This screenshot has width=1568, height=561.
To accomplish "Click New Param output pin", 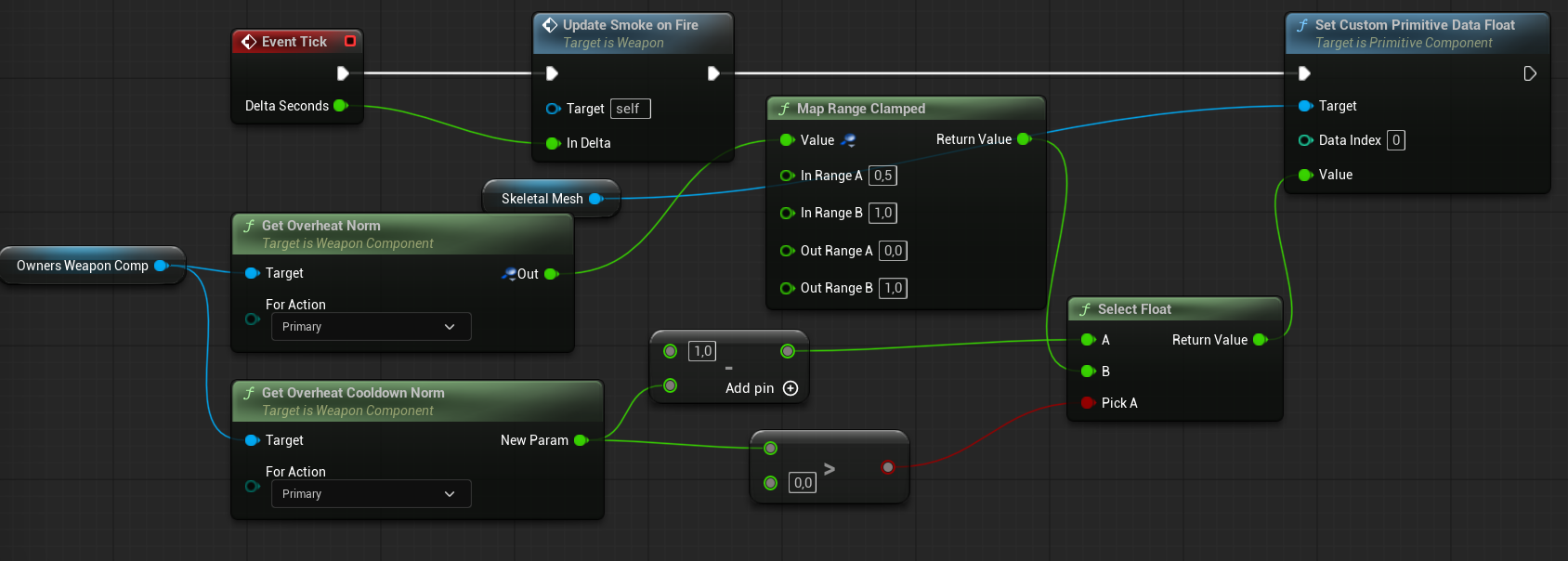I will click(x=581, y=440).
